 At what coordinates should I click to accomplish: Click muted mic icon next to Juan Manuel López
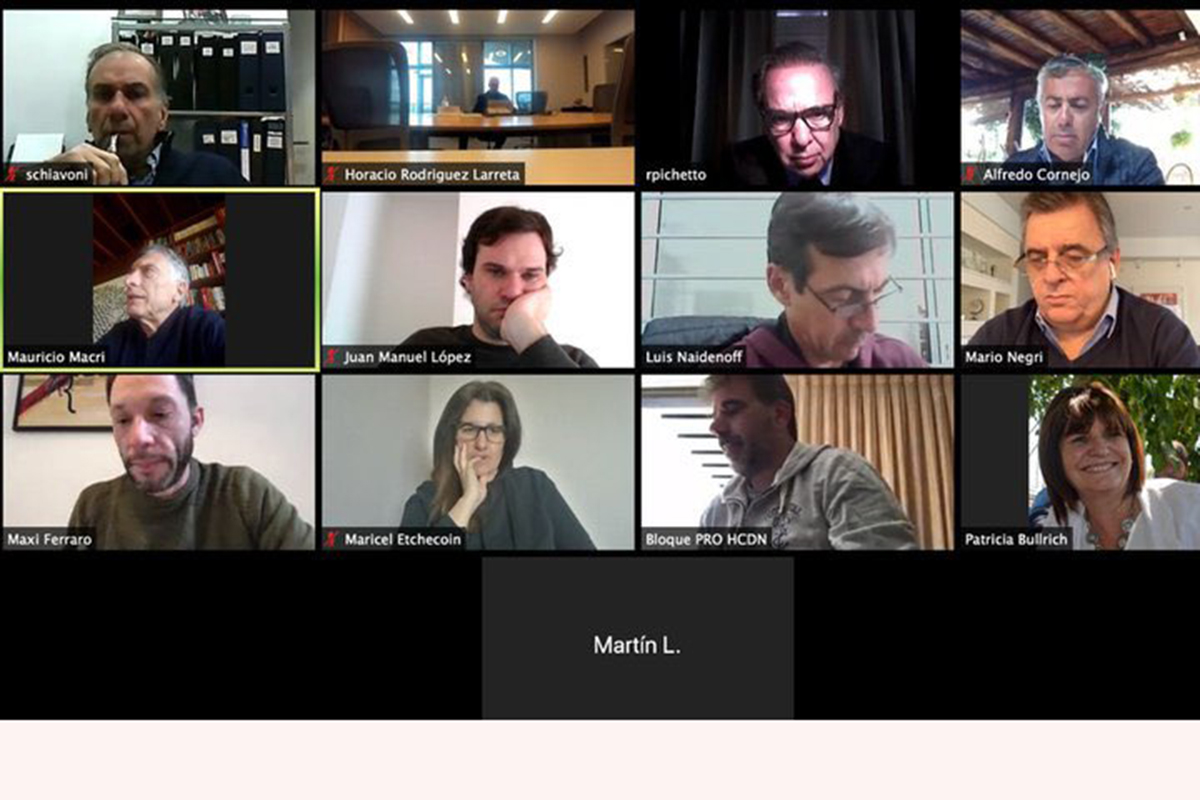(x=332, y=357)
